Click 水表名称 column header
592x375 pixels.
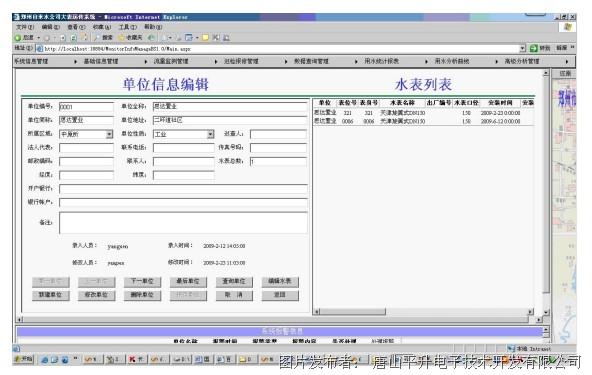tap(402, 103)
